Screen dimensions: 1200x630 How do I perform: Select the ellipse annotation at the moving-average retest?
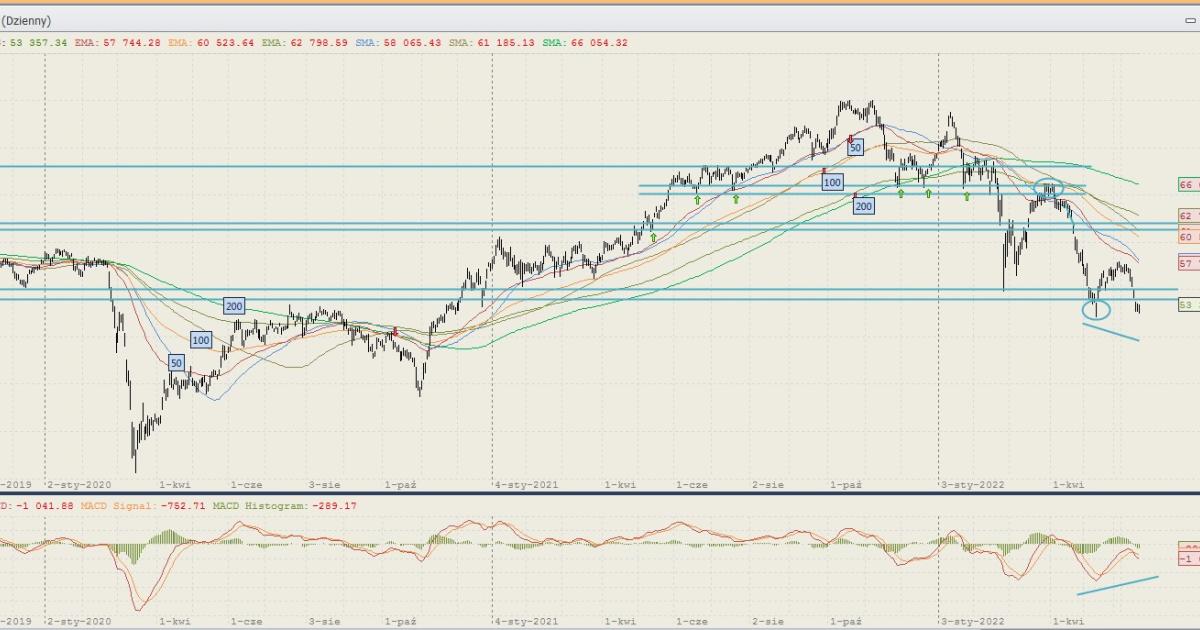pos(1048,187)
